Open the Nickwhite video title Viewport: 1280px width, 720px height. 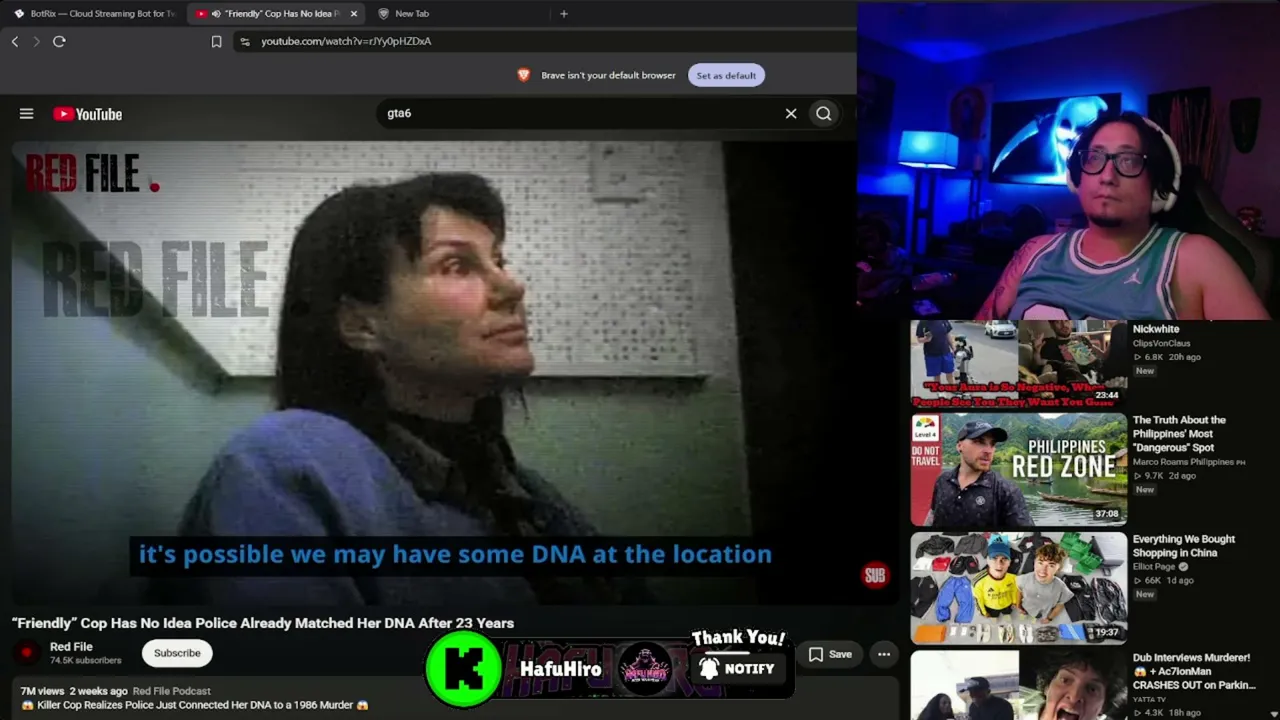1156,329
